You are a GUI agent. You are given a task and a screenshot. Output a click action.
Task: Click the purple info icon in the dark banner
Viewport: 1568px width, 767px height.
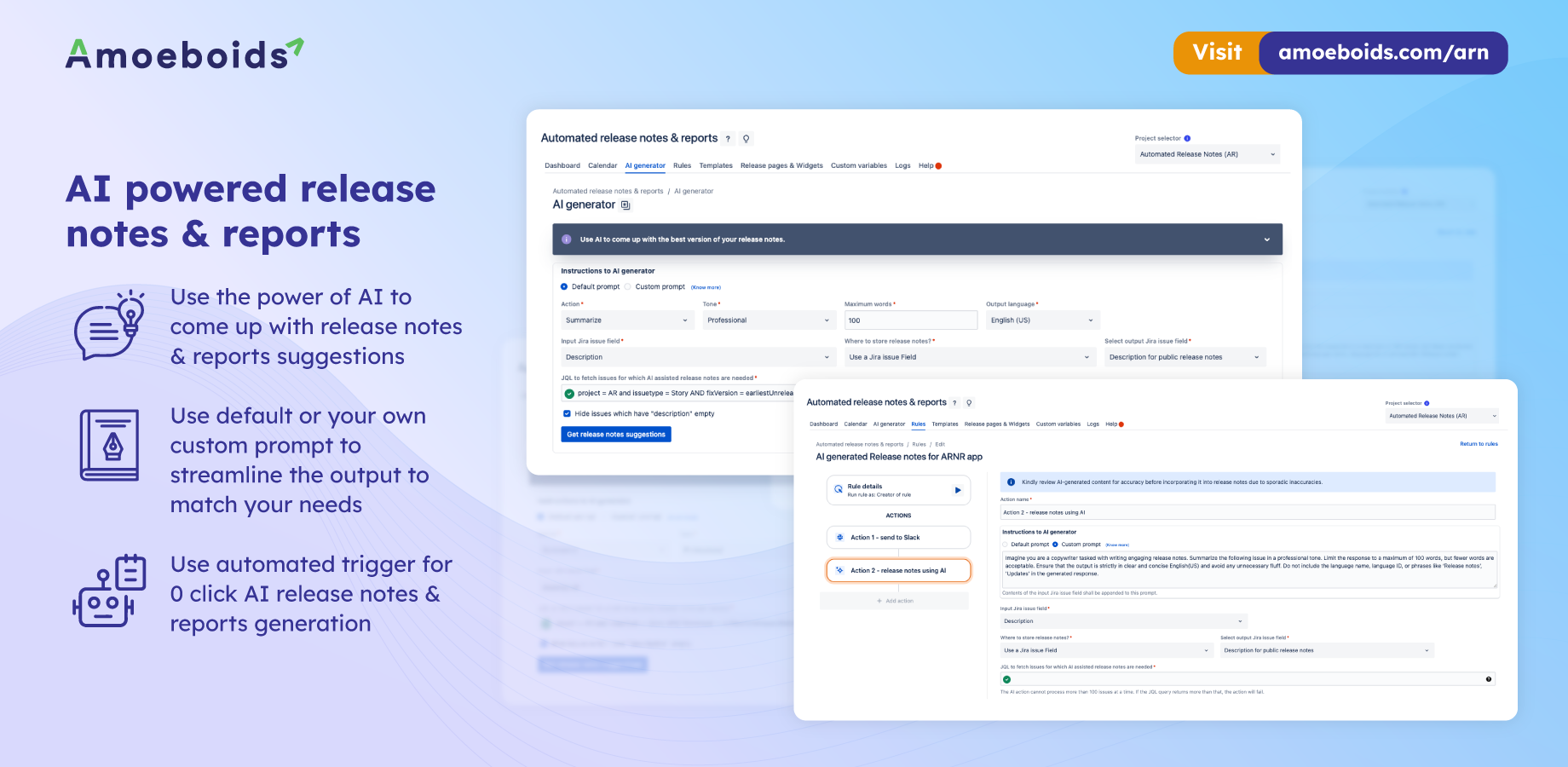[567, 239]
